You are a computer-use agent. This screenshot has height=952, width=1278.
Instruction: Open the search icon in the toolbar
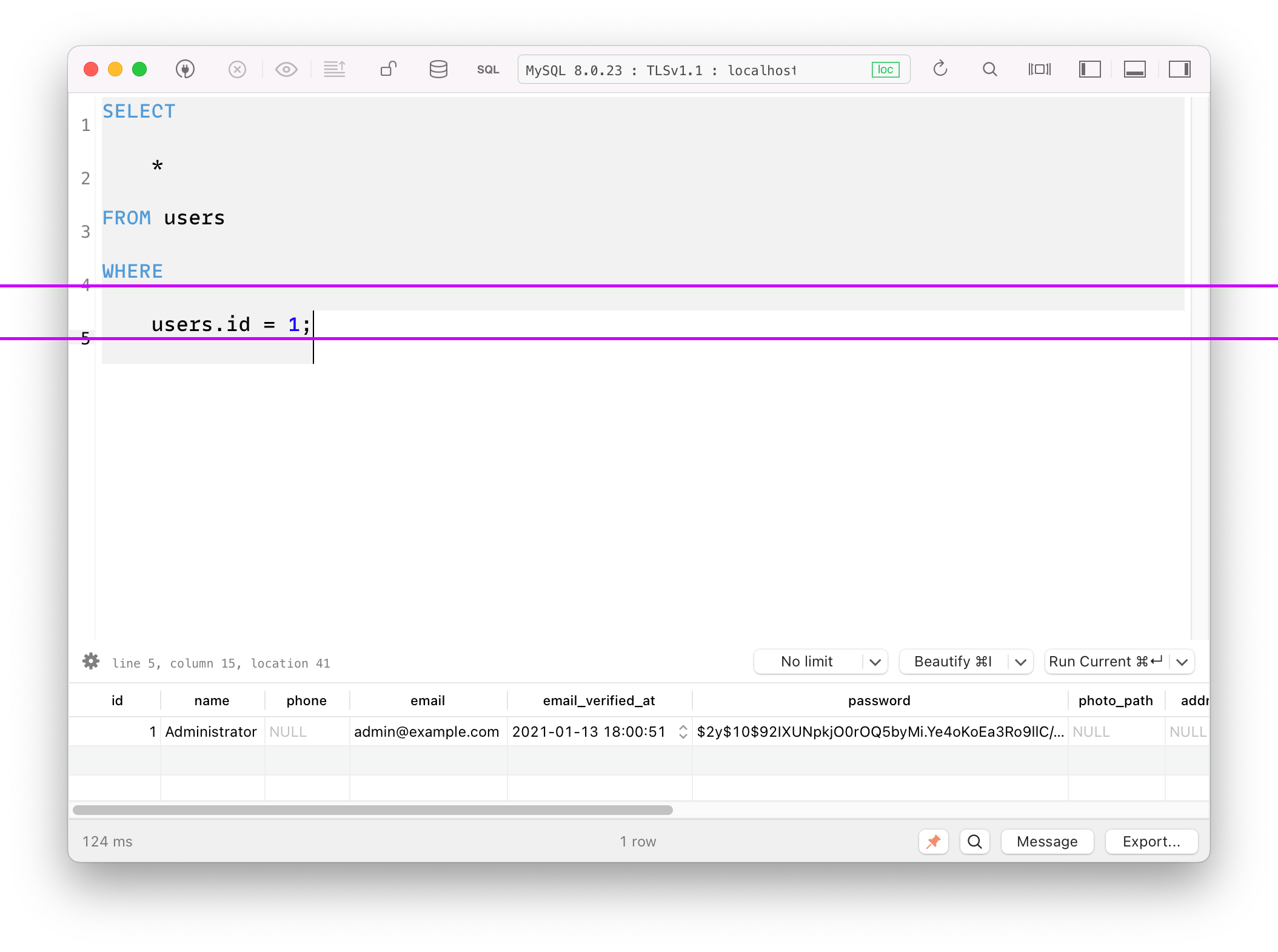point(989,69)
